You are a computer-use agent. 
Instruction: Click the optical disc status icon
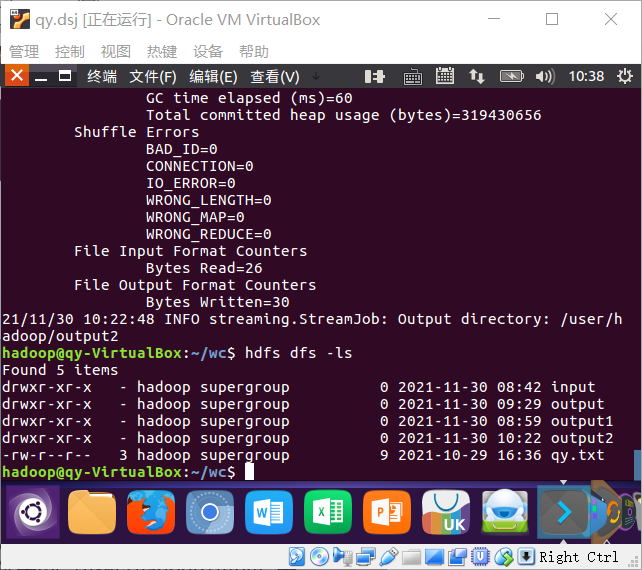[319, 556]
